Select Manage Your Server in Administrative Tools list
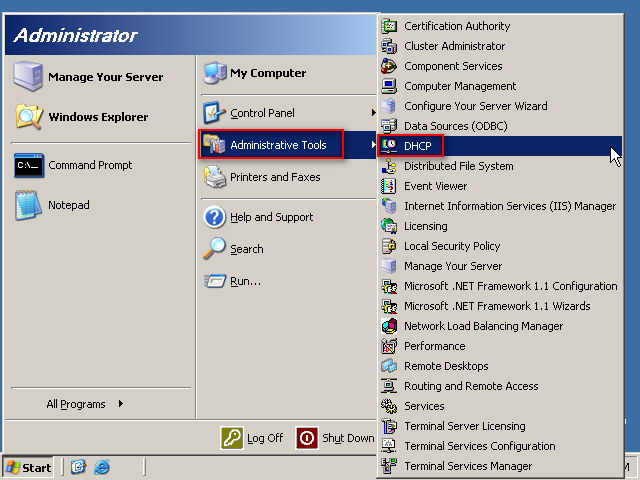Viewport: 640px width, 480px height. click(x=500, y=266)
